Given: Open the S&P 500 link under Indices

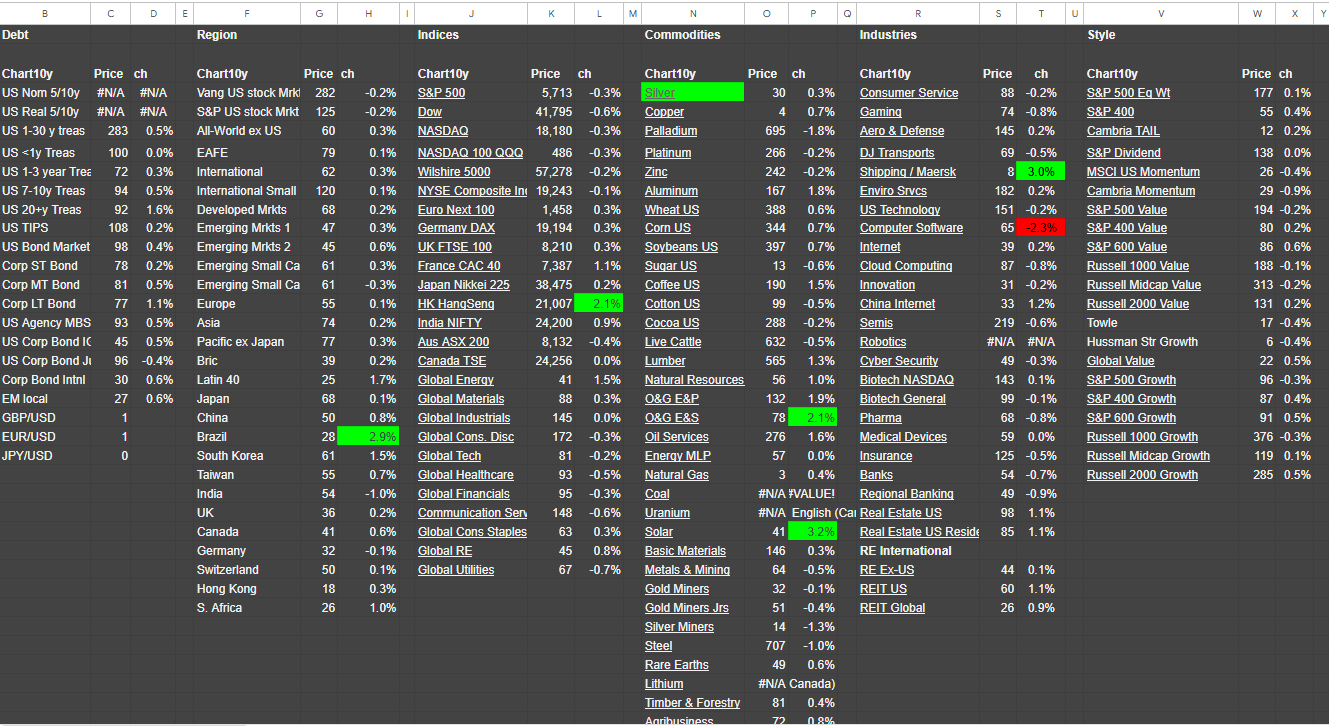Looking at the screenshot, I should point(441,93).
